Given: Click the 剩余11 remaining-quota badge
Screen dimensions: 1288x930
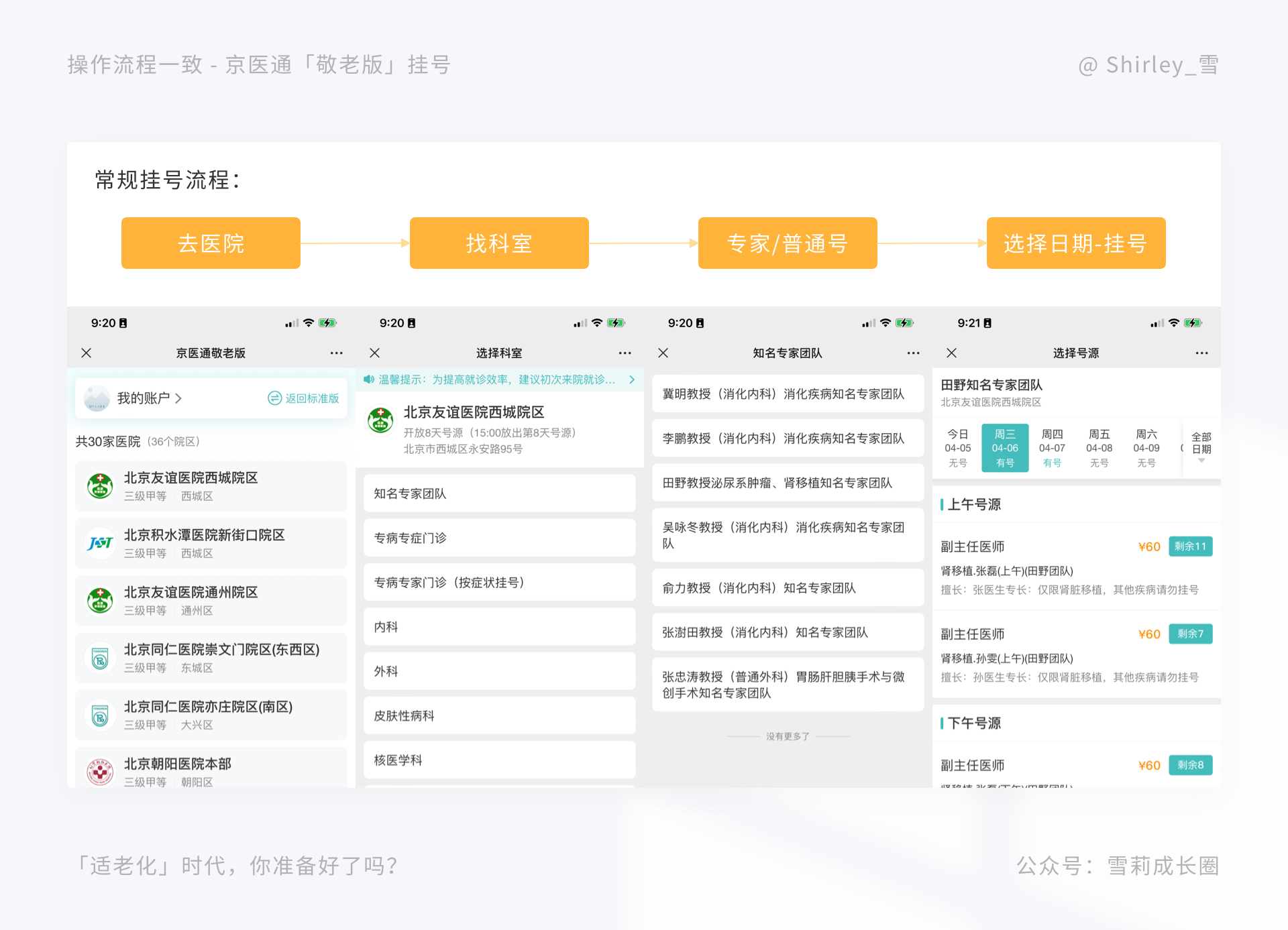Looking at the screenshot, I should [x=1190, y=546].
